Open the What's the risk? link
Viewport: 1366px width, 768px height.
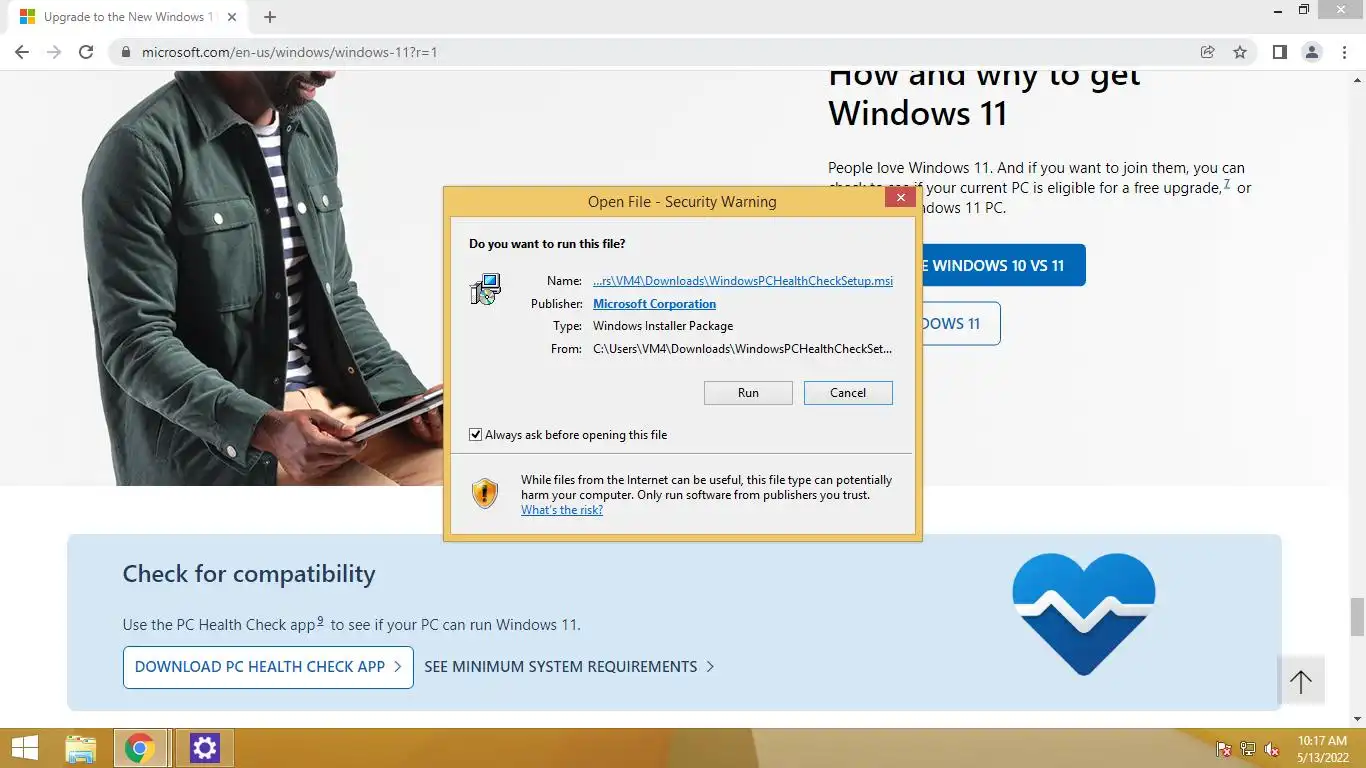pos(562,510)
